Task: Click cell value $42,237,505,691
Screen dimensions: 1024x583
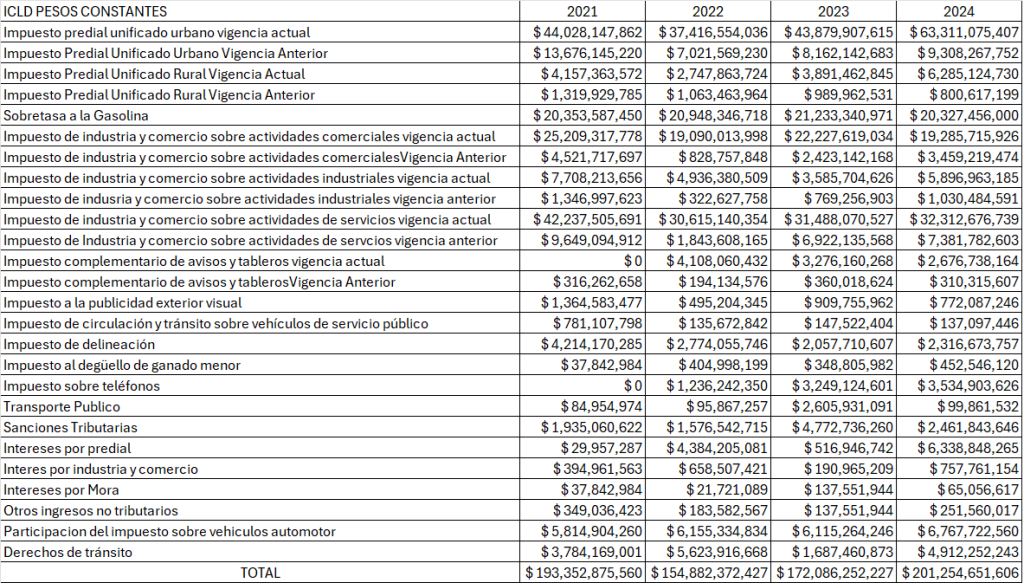Action: [x=588, y=219]
